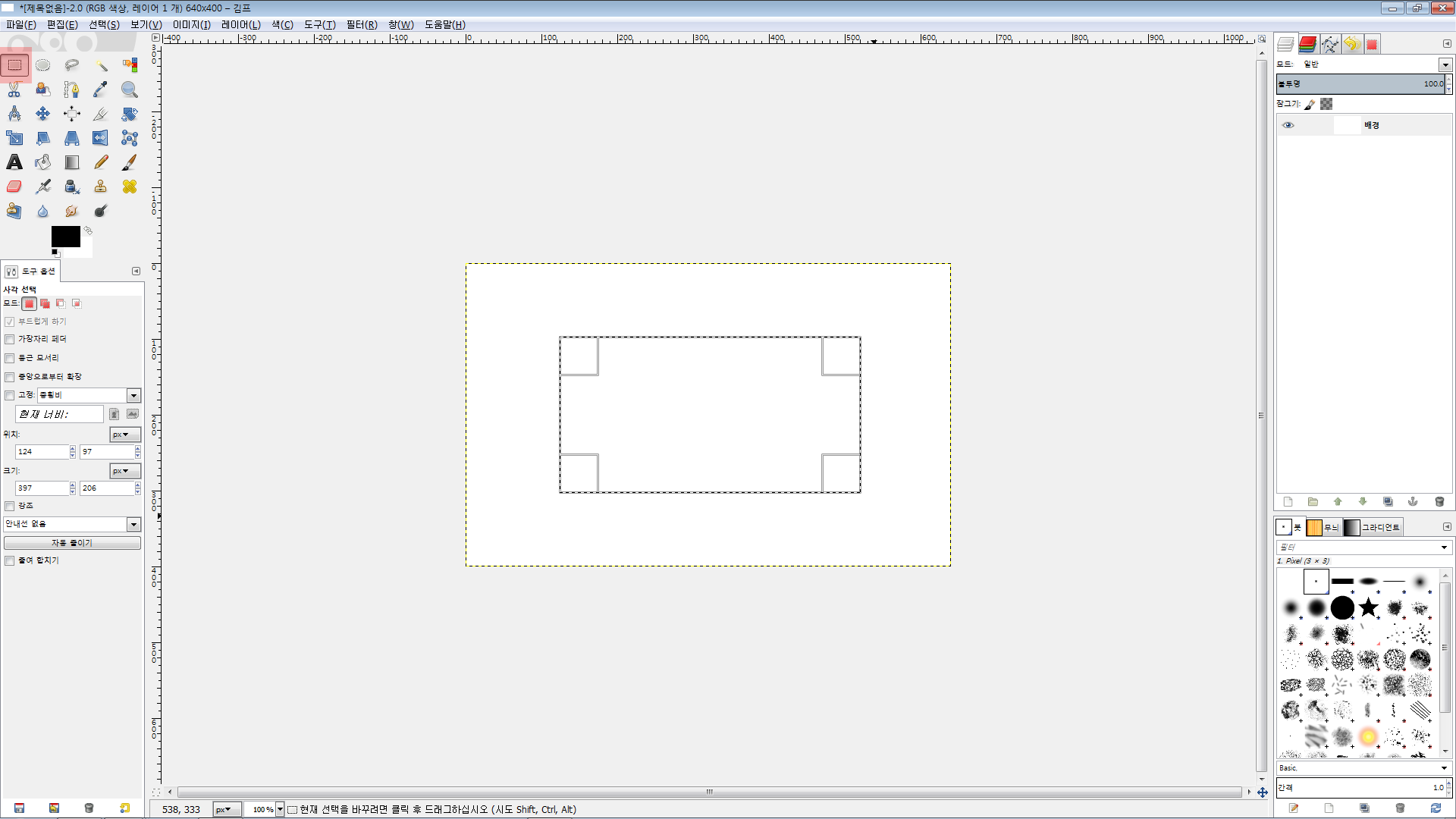Select the Ellipse Select tool
Screen dimensions: 1456x819
pos(43,65)
